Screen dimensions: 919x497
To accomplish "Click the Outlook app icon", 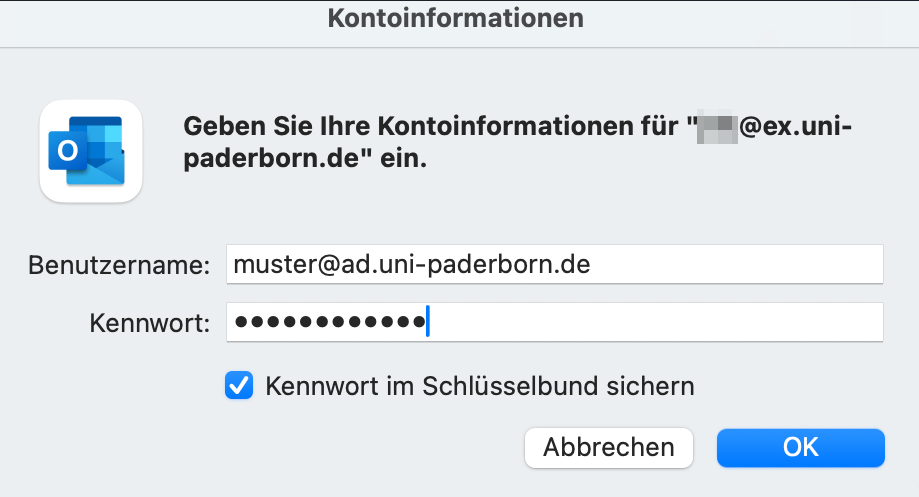I will coord(90,150).
